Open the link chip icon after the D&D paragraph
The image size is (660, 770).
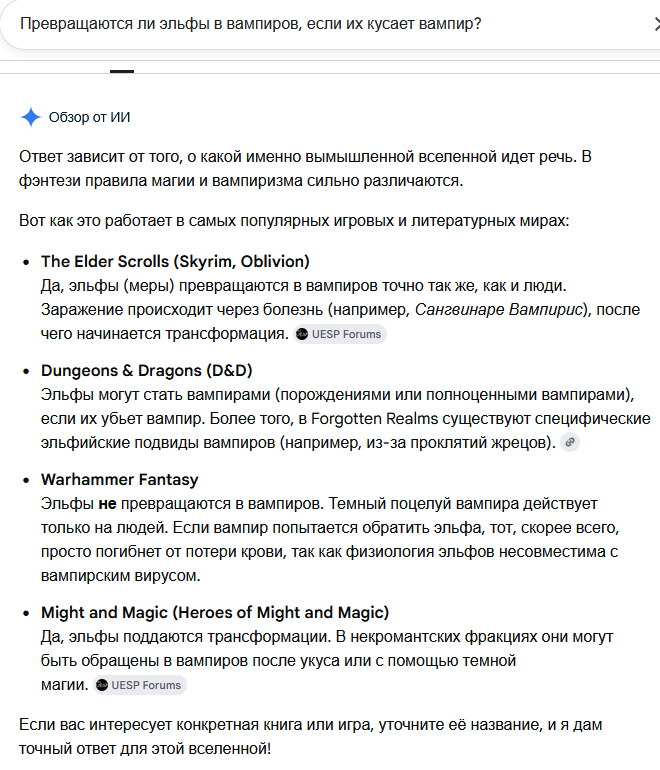570,442
